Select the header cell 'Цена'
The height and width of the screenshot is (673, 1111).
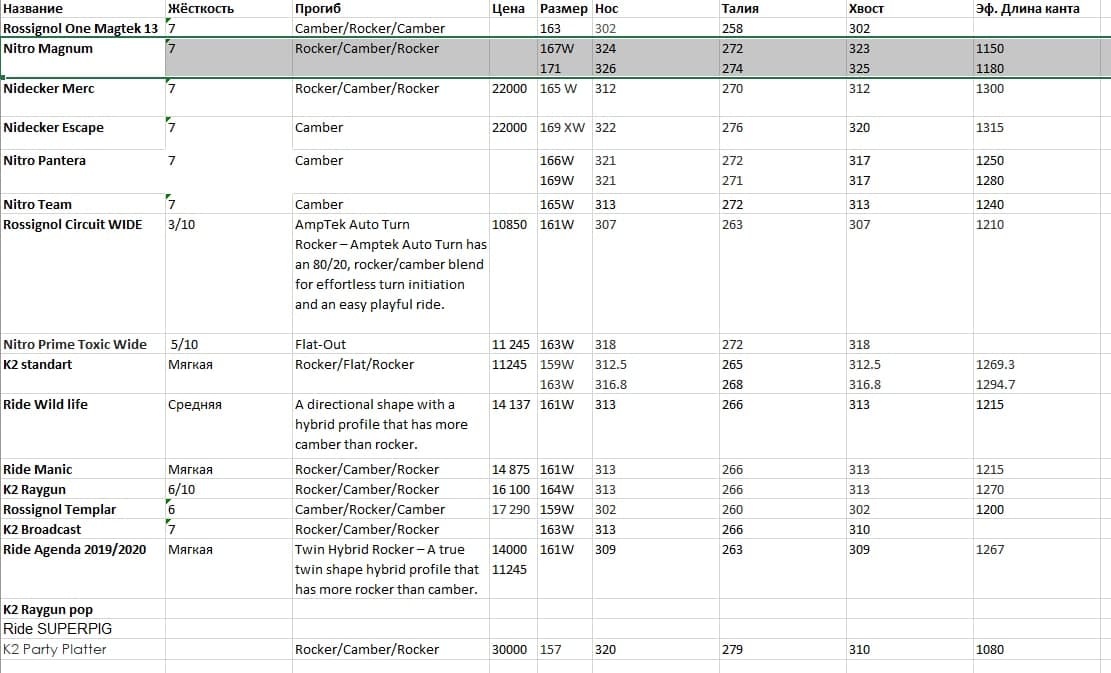513,9
